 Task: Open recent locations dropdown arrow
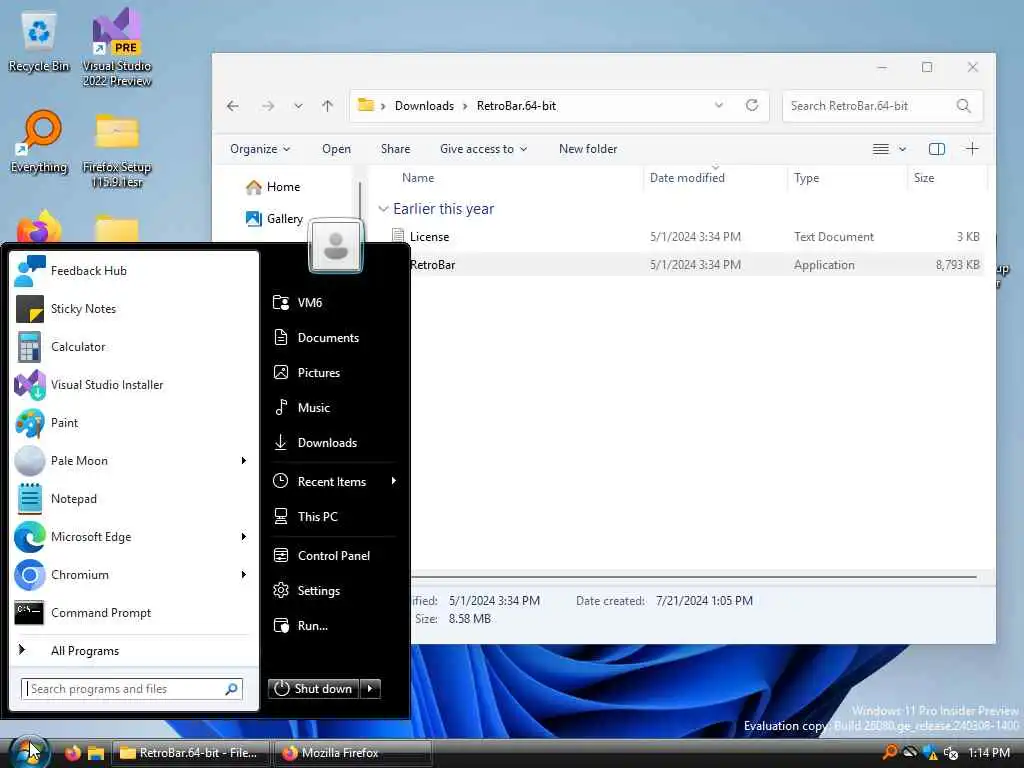pyautogui.click(x=298, y=106)
